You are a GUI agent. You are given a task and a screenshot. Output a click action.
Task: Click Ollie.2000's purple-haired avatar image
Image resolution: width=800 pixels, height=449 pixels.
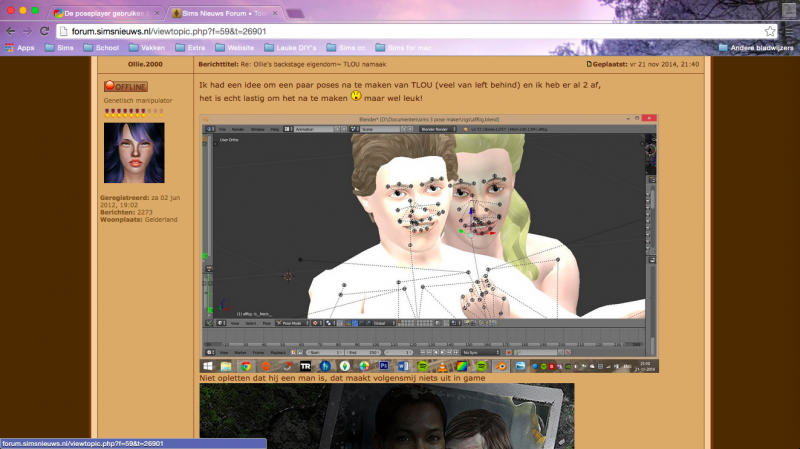134,153
